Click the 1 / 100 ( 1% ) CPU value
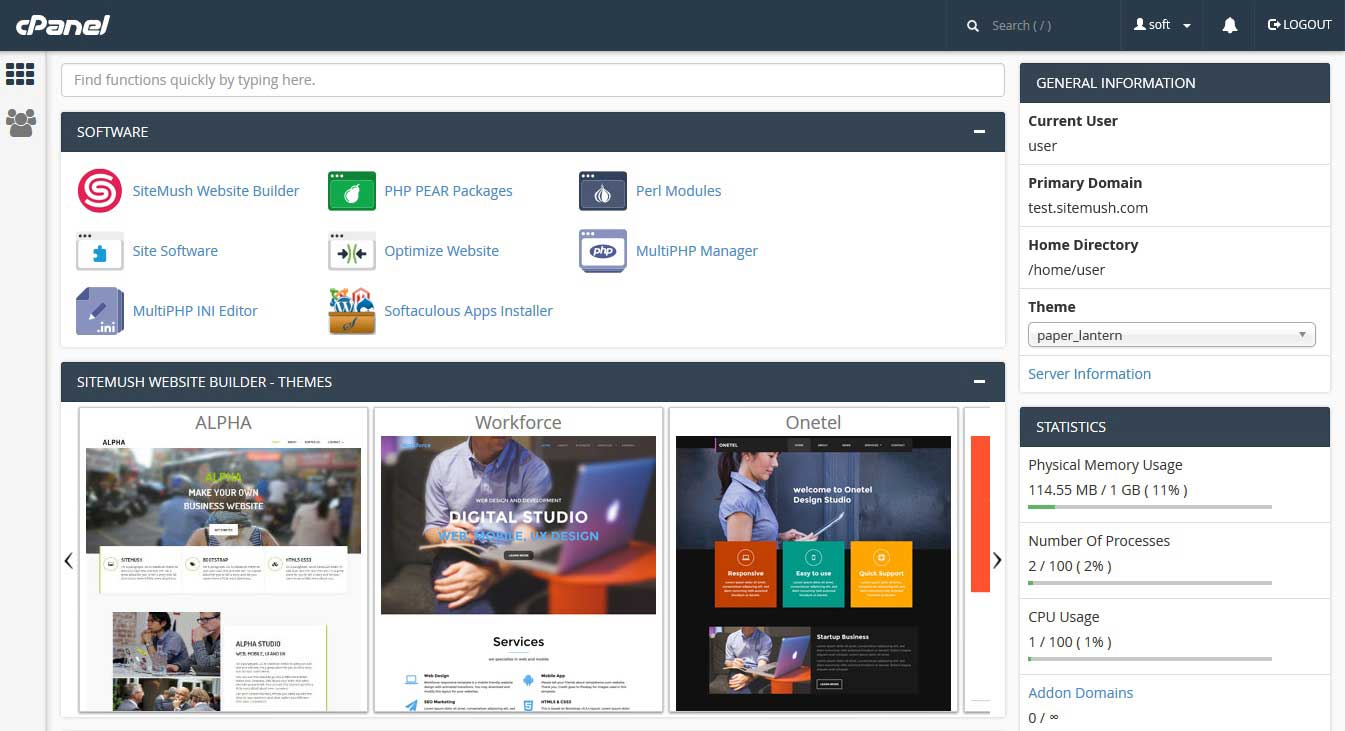Viewport: 1345px width, 731px height. coord(1070,642)
